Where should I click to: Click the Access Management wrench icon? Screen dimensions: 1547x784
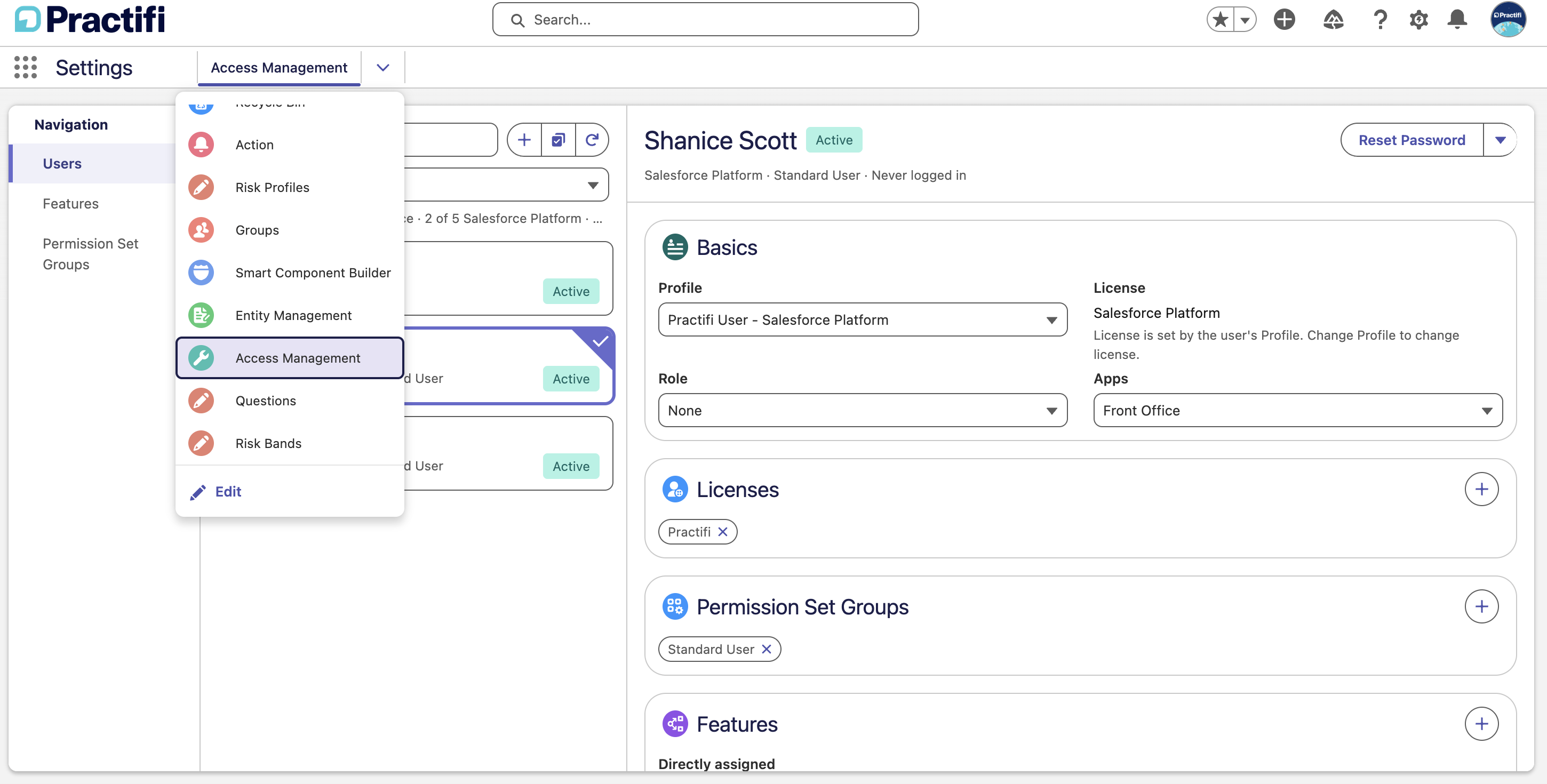tap(201, 358)
